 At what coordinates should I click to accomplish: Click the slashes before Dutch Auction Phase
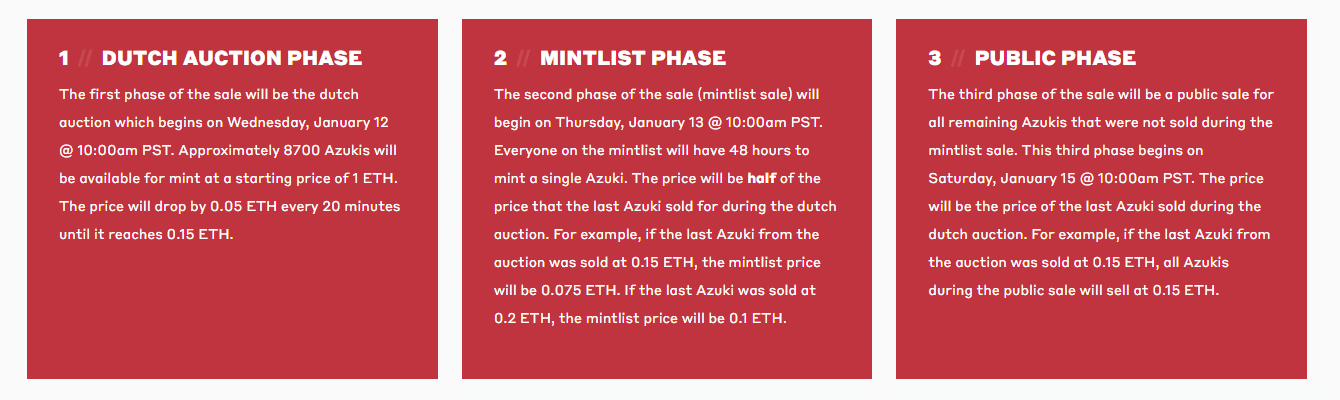point(85,58)
